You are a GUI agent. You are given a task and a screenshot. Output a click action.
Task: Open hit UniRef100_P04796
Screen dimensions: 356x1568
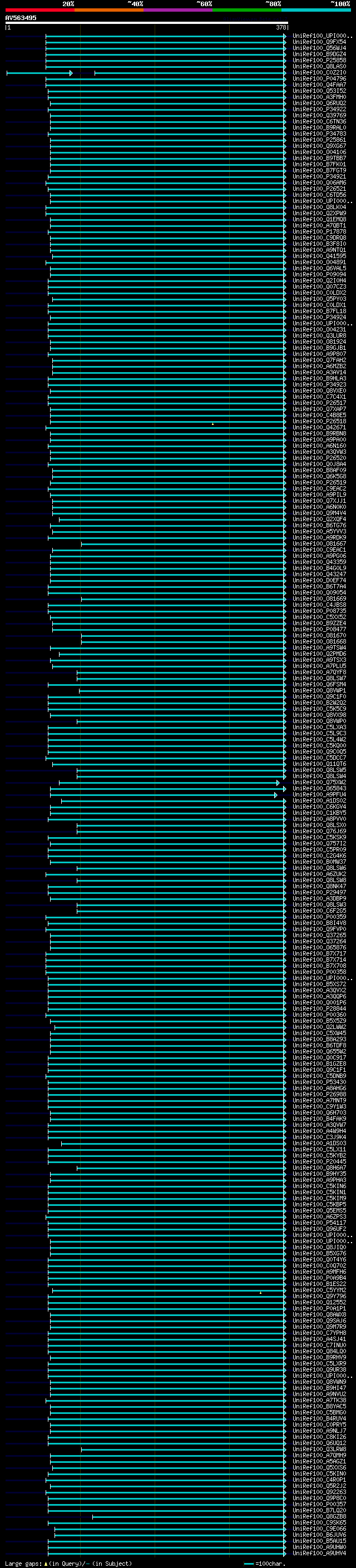point(319,78)
